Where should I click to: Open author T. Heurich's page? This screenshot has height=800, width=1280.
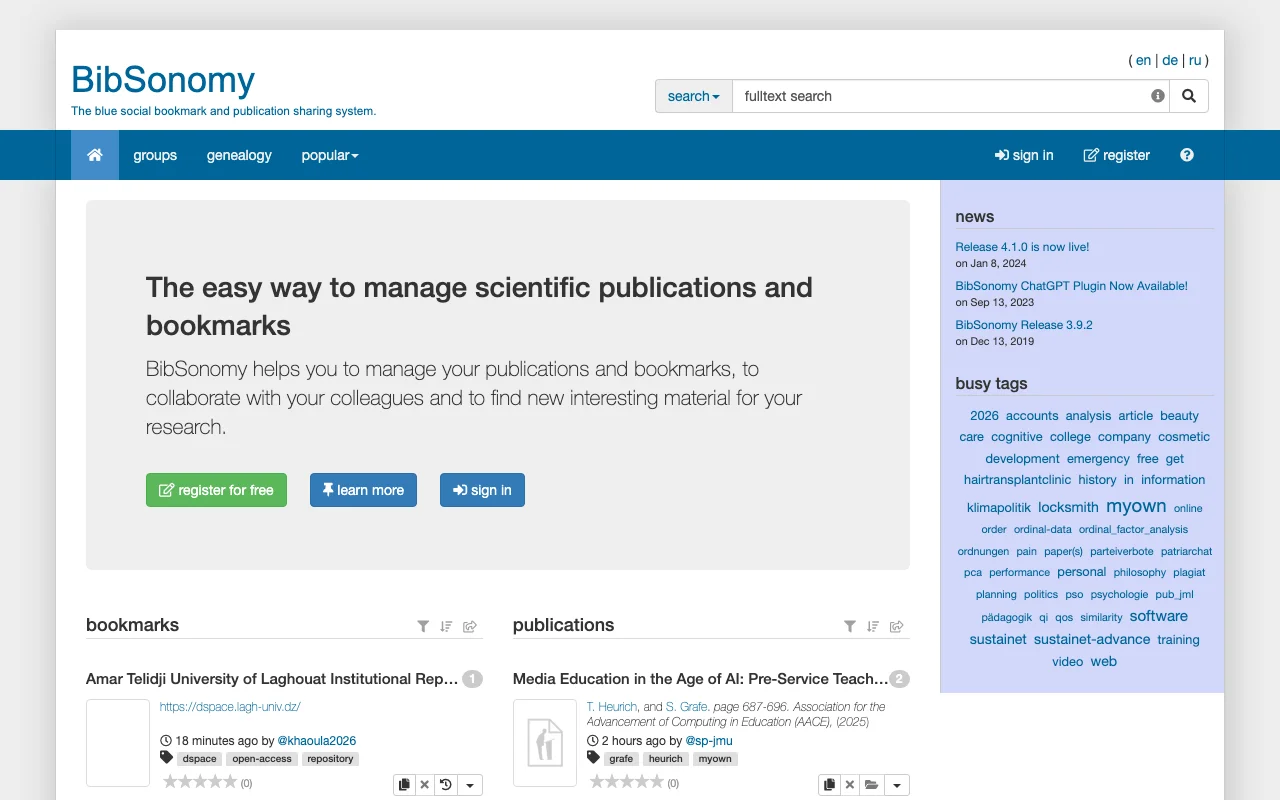[x=612, y=707]
